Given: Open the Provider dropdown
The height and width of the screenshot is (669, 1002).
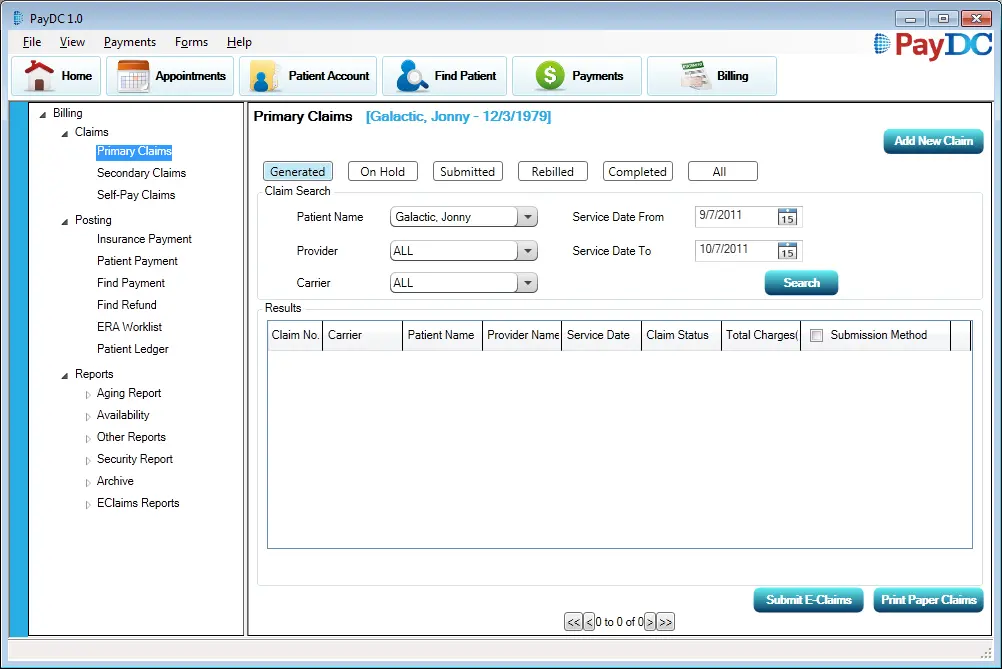Looking at the screenshot, I should [527, 250].
